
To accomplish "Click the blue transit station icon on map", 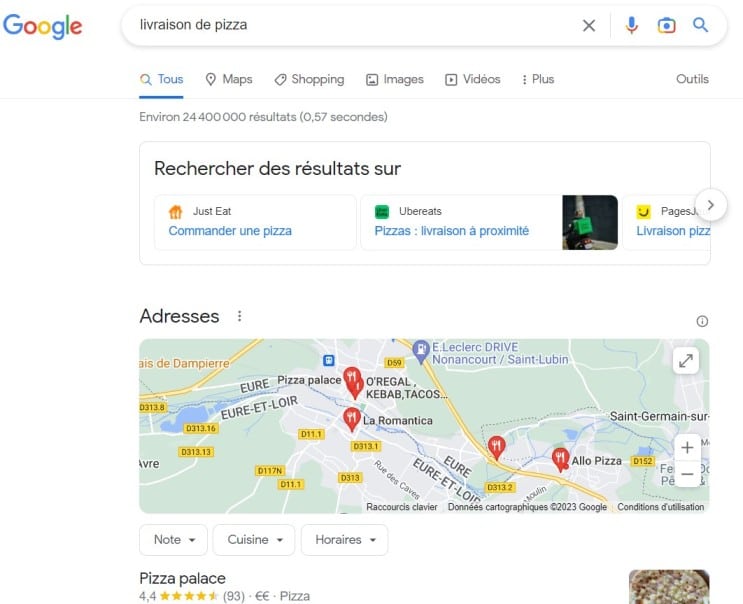I will 328,361.
